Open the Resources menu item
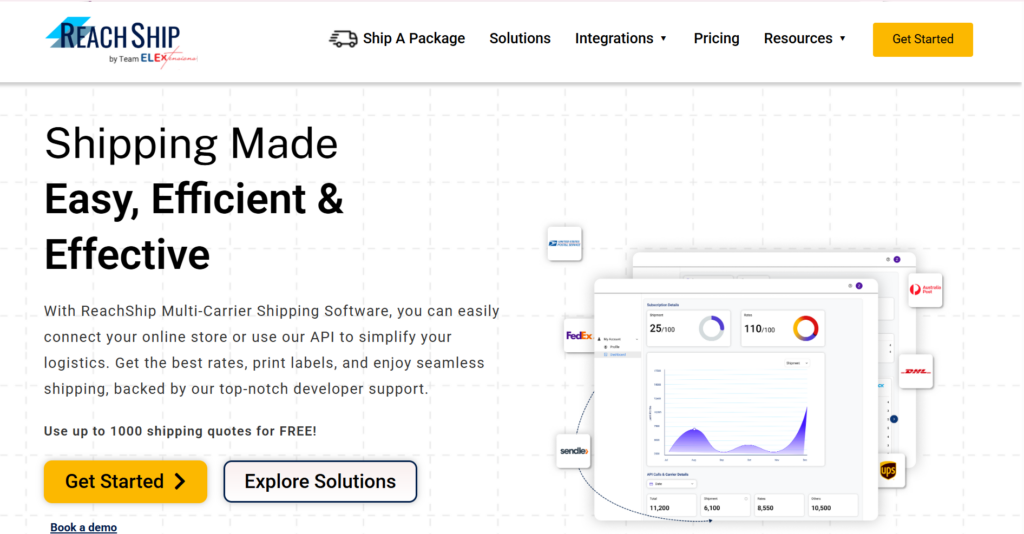 [798, 39]
